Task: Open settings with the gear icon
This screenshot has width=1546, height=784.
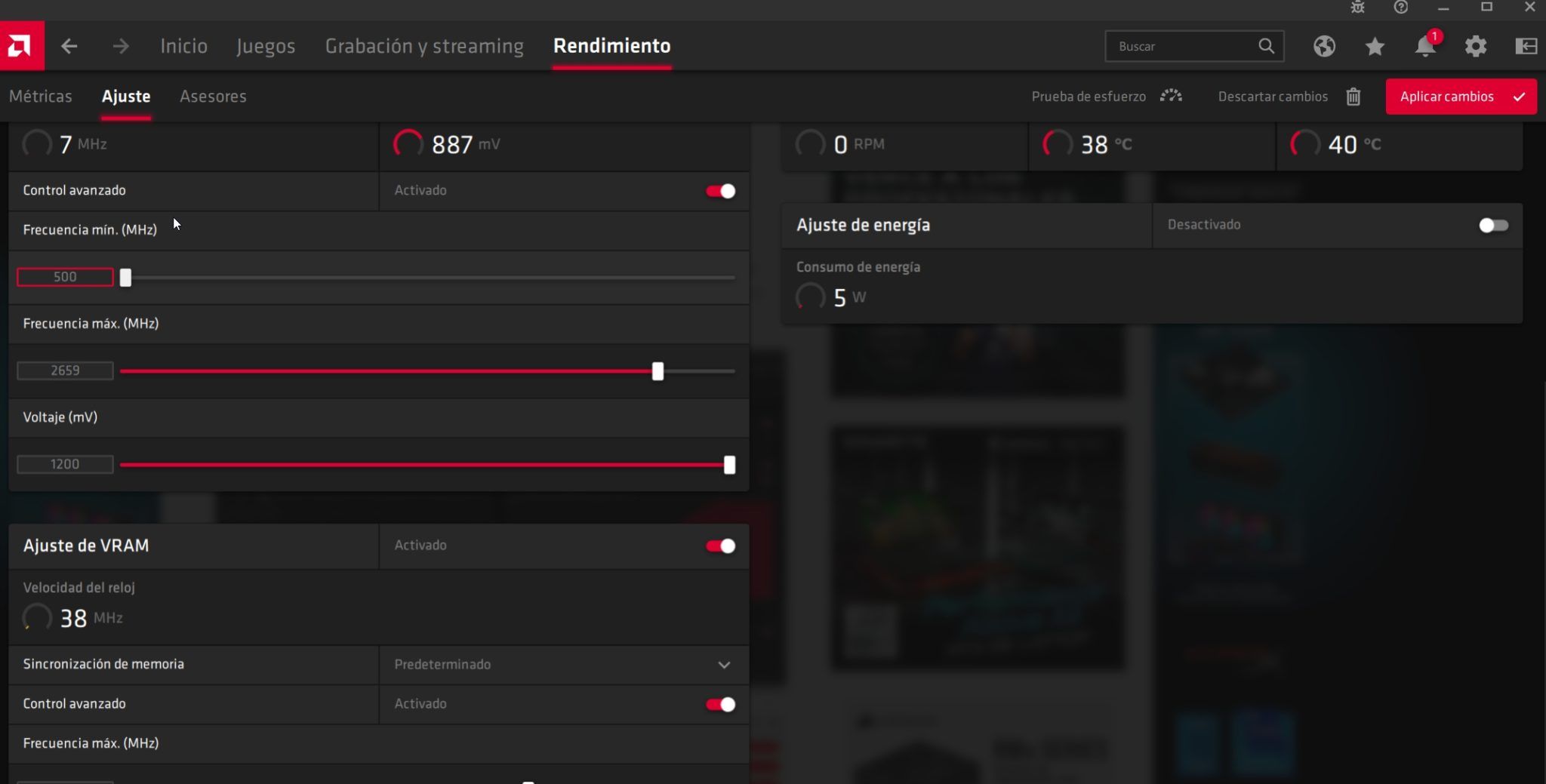Action: pyautogui.click(x=1475, y=46)
